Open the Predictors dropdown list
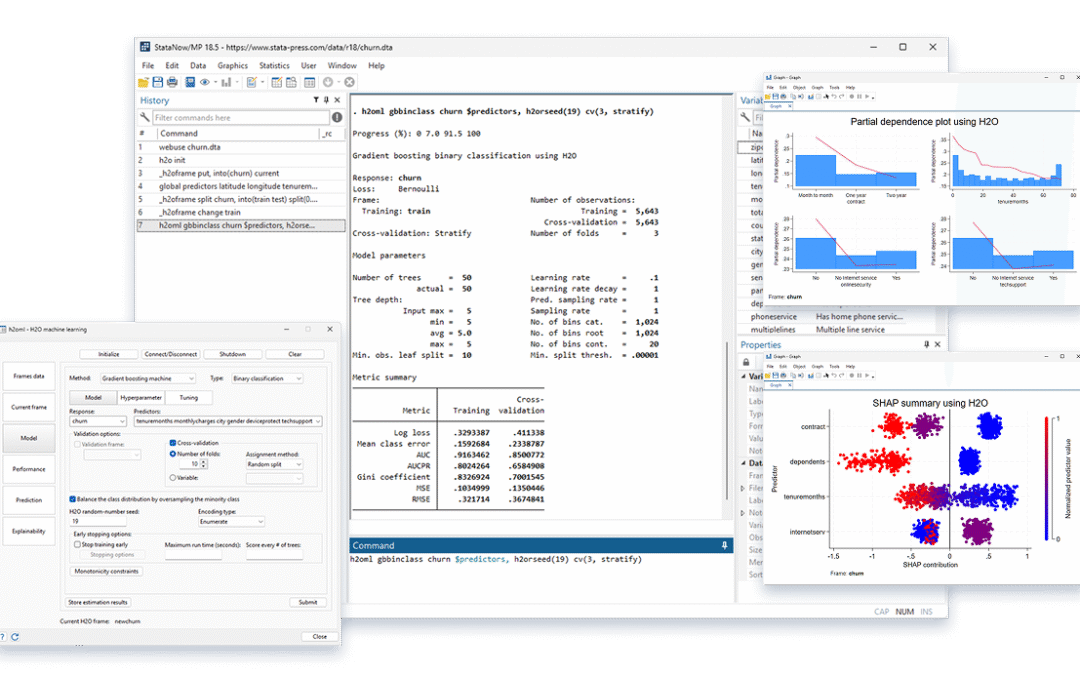Viewport: 1080px width, 675px height. [228, 421]
